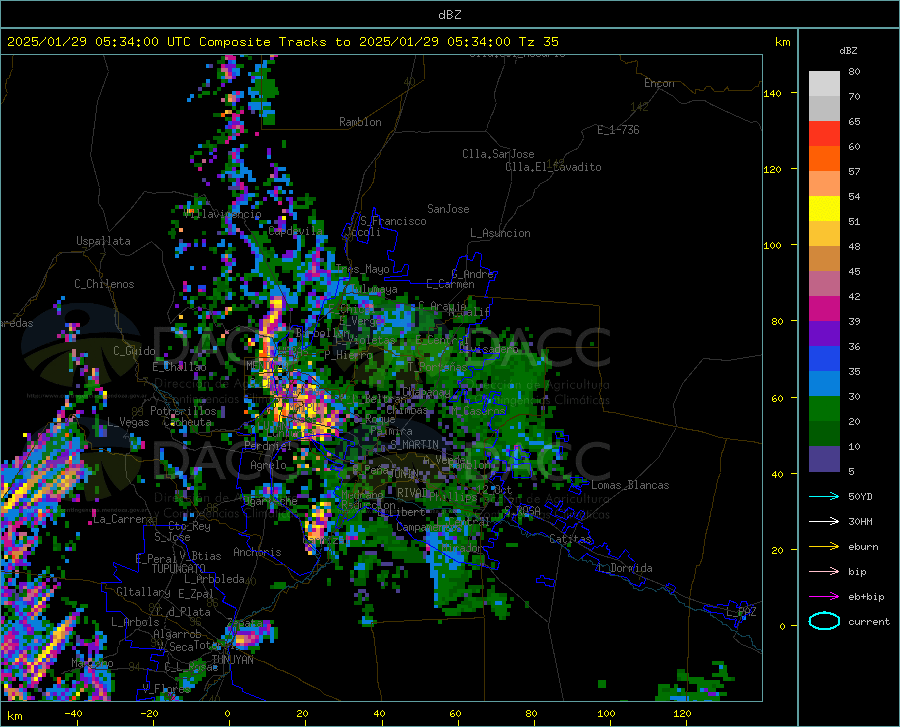Image resolution: width=900 pixels, height=727 pixels.
Task: Click the dBZ heading above color scale
Action: coord(848,50)
